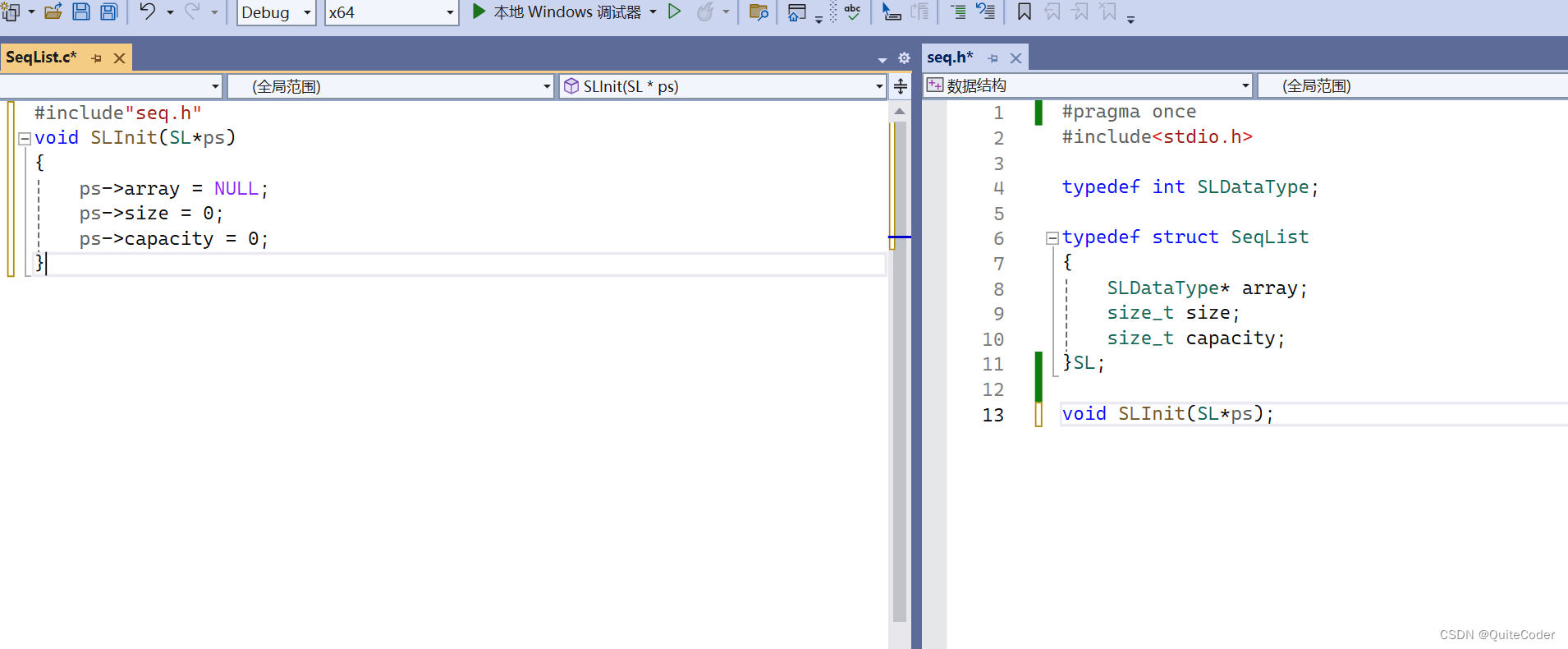Switch to the SeqList.c tab
The width and height of the screenshot is (1568, 649).
pos(41,57)
